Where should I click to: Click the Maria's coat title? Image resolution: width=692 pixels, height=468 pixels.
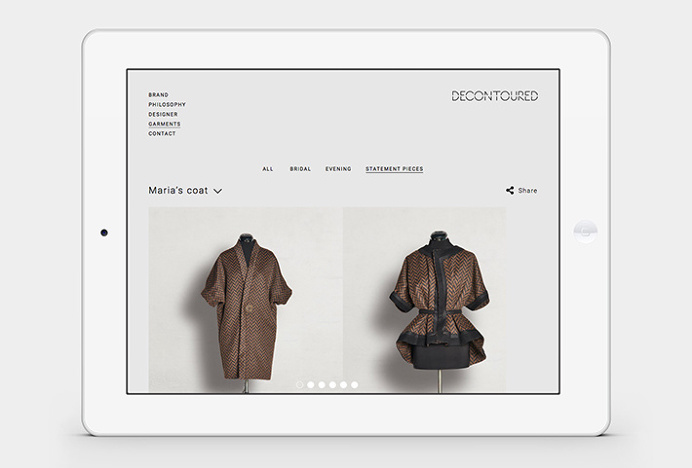(178, 190)
